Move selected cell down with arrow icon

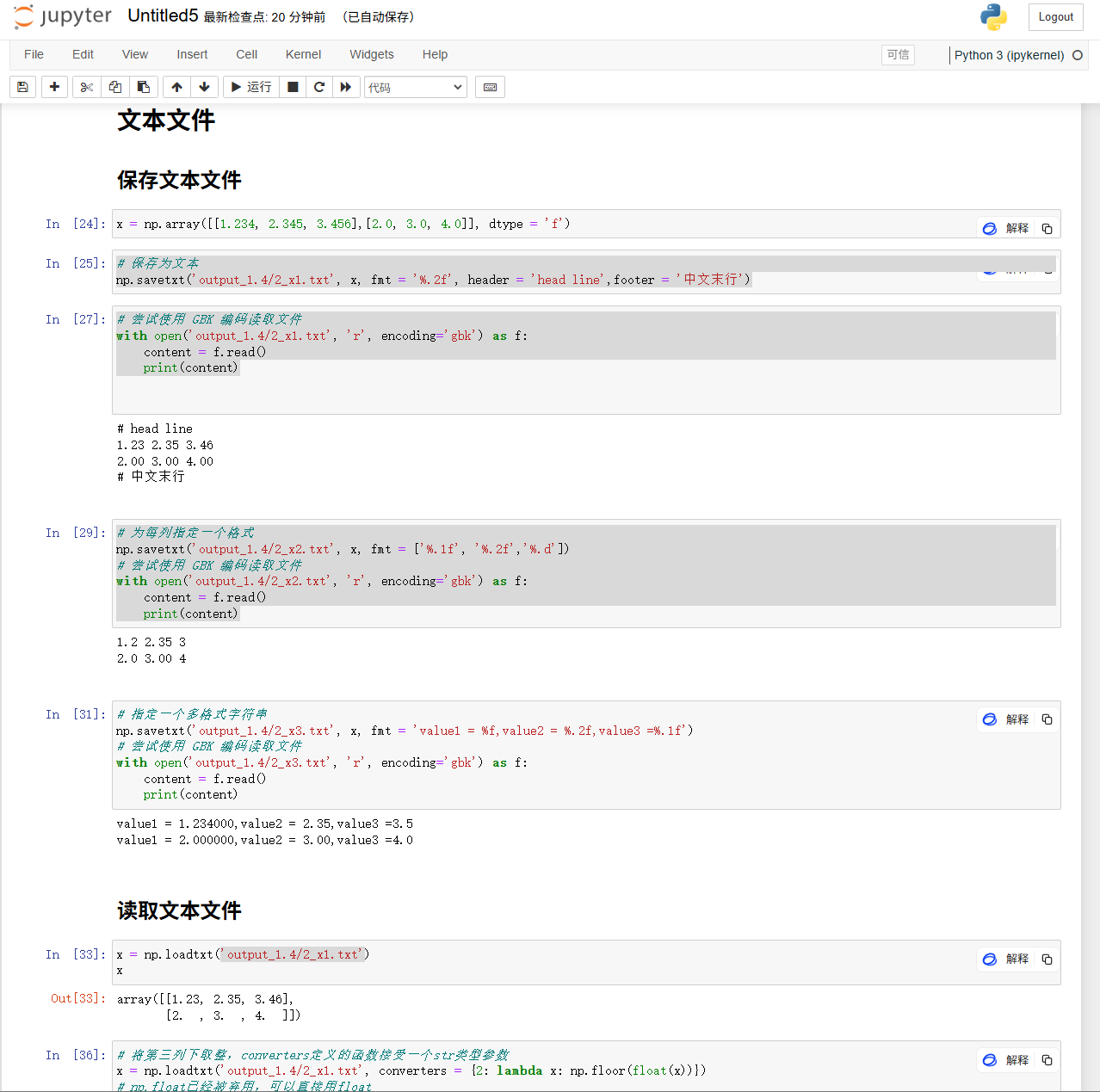click(x=204, y=86)
